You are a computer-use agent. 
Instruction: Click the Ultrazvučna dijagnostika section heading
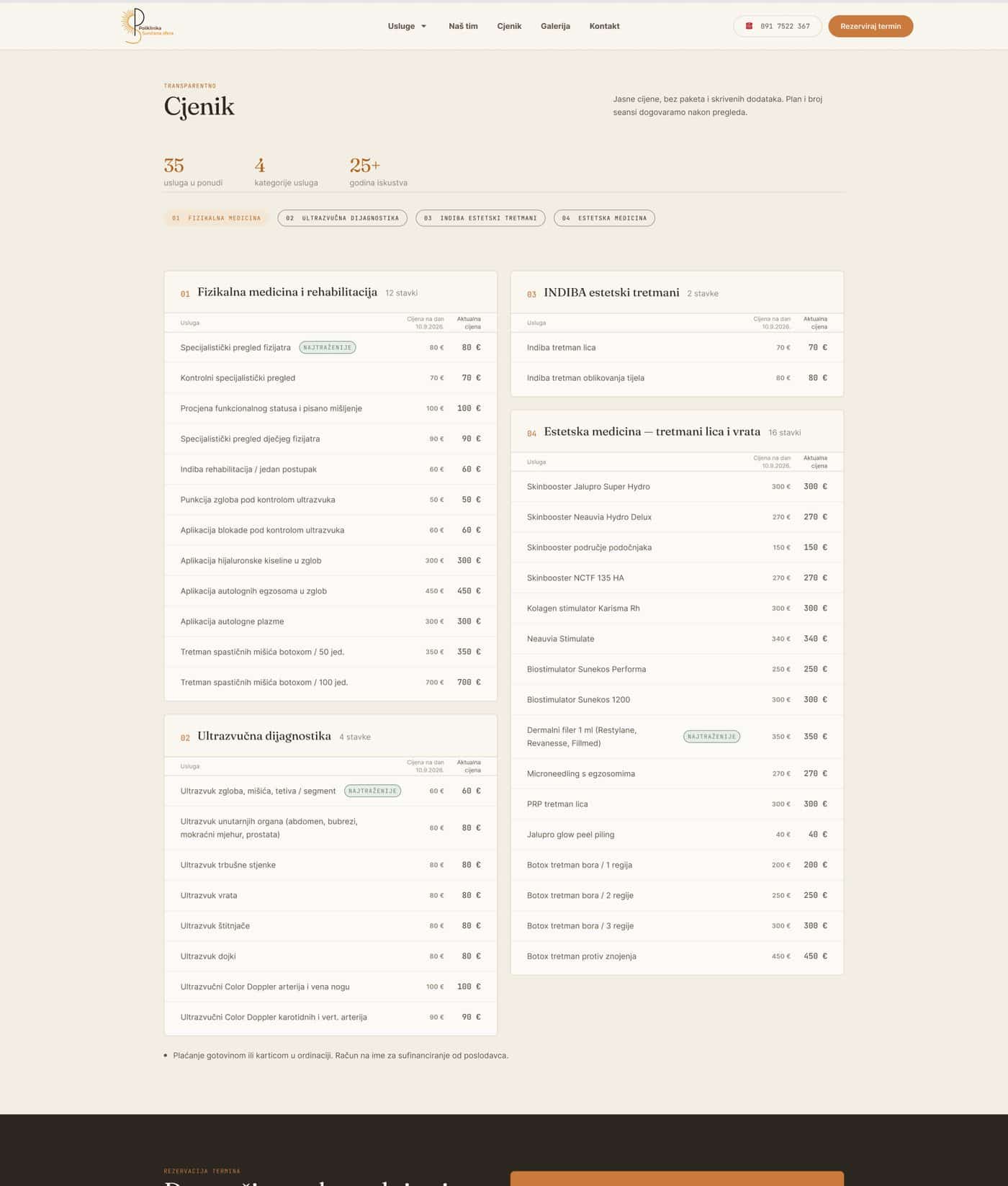coord(264,736)
